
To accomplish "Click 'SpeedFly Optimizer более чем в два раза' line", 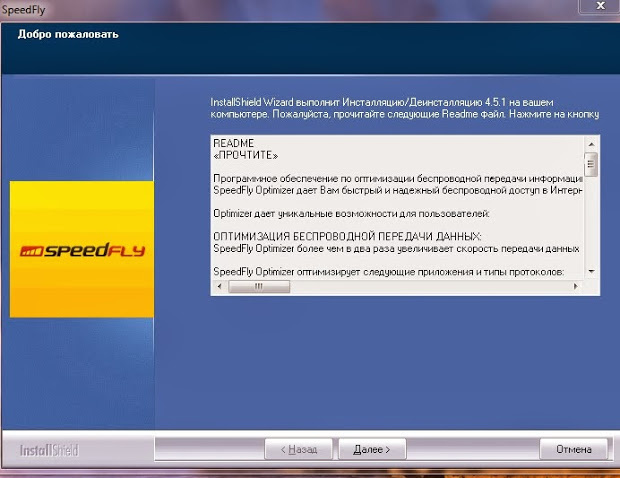I will pos(396,249).
